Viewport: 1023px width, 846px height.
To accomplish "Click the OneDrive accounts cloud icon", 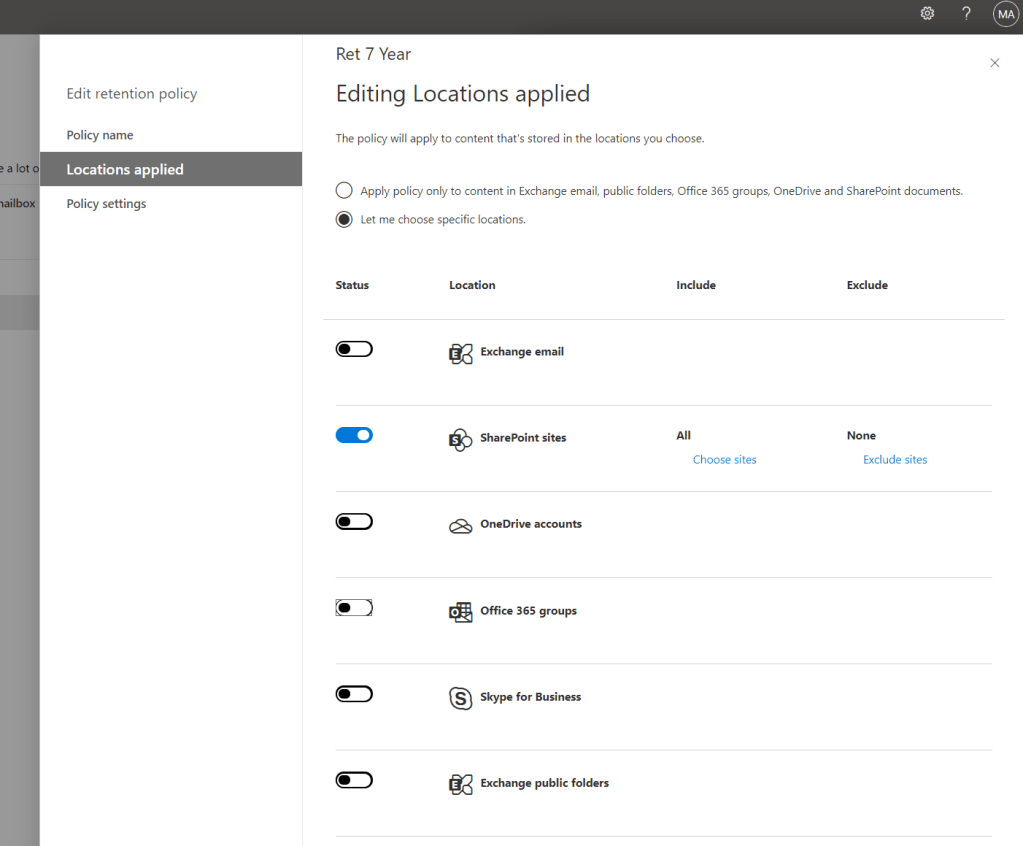I will (x=460, y=526).
